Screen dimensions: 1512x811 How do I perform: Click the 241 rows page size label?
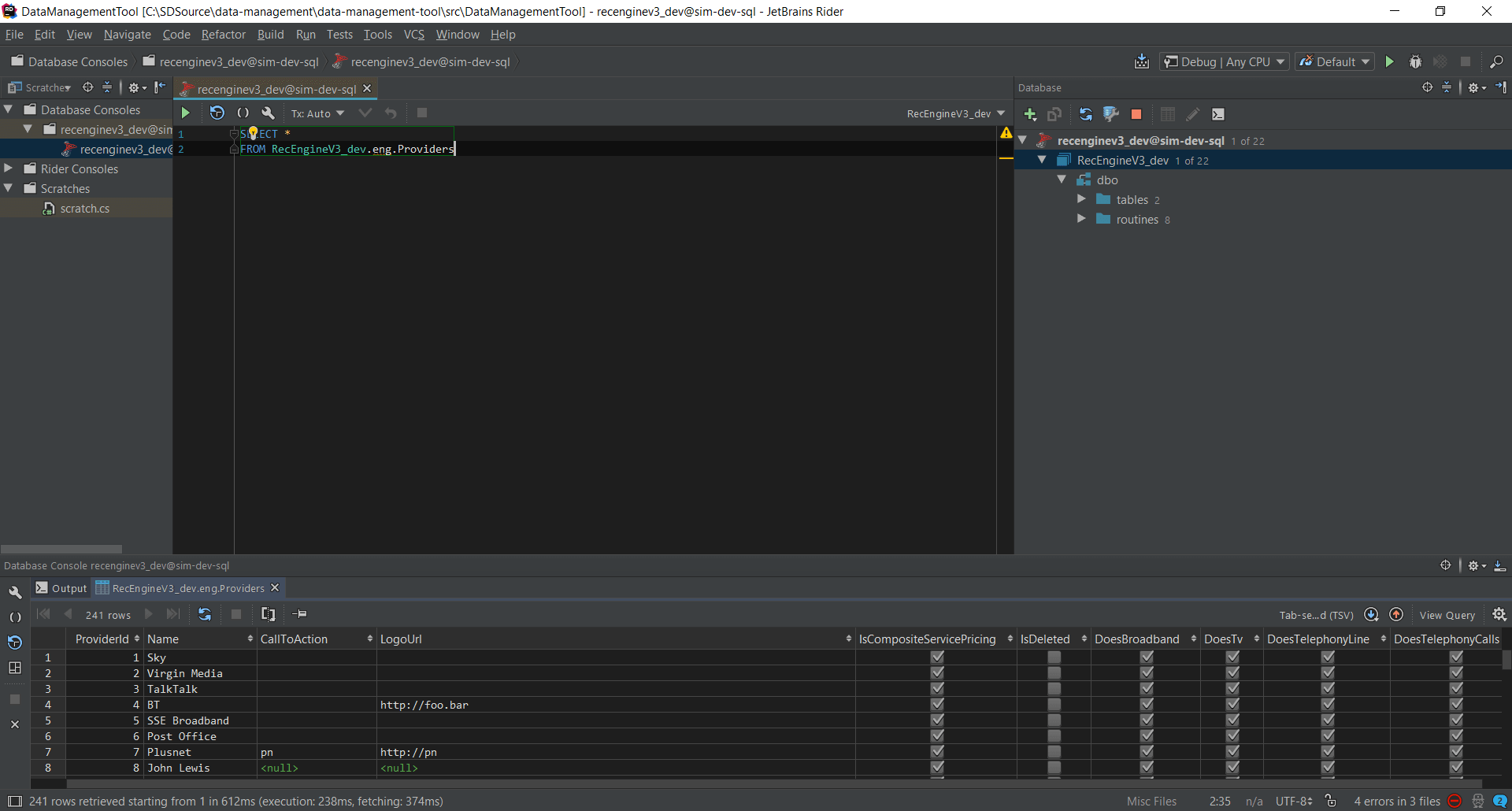click(x=108, y=615)
